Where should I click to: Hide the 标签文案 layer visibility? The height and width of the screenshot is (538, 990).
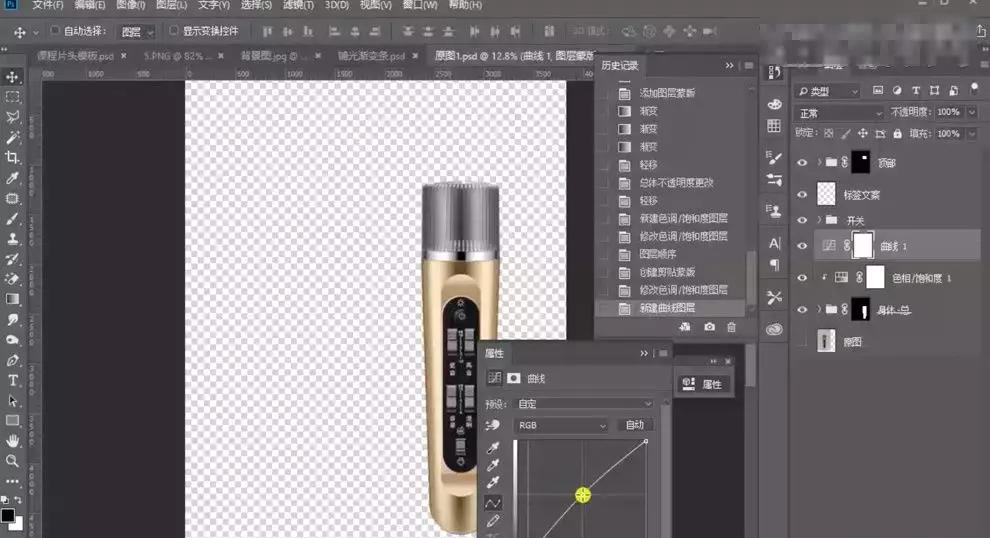[x=802, y=194]
